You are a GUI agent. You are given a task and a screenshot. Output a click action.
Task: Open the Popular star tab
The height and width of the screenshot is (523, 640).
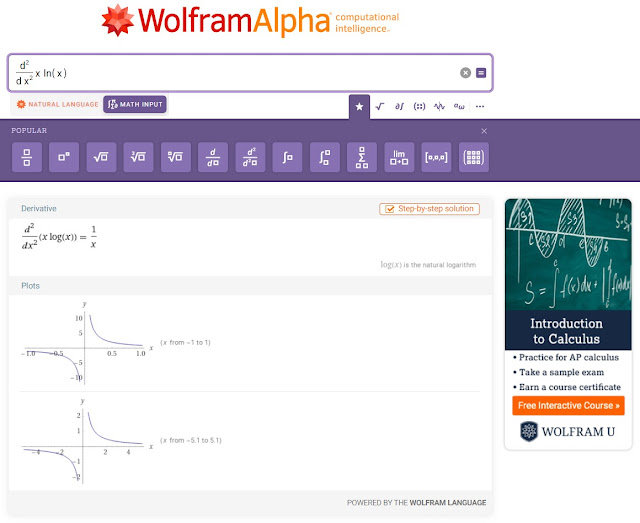click(x=359, y=107)
